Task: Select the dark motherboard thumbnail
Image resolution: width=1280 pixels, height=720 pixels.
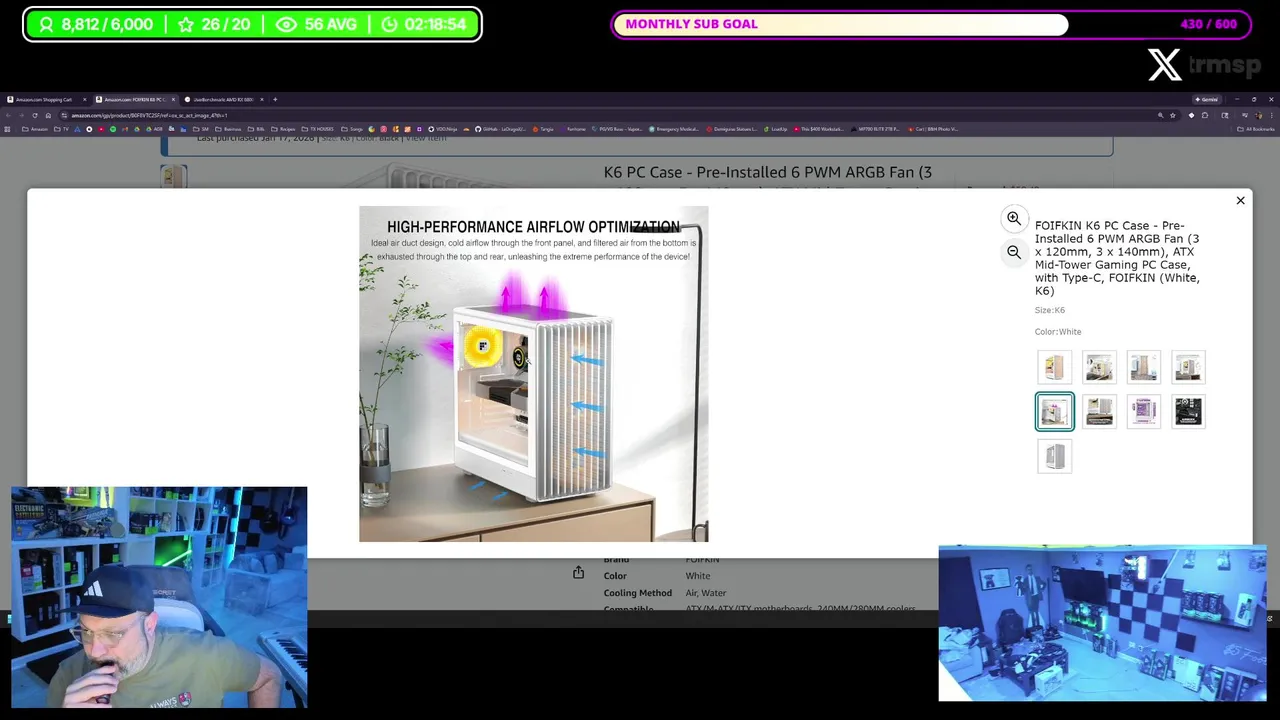Action: click(1188, 411)
